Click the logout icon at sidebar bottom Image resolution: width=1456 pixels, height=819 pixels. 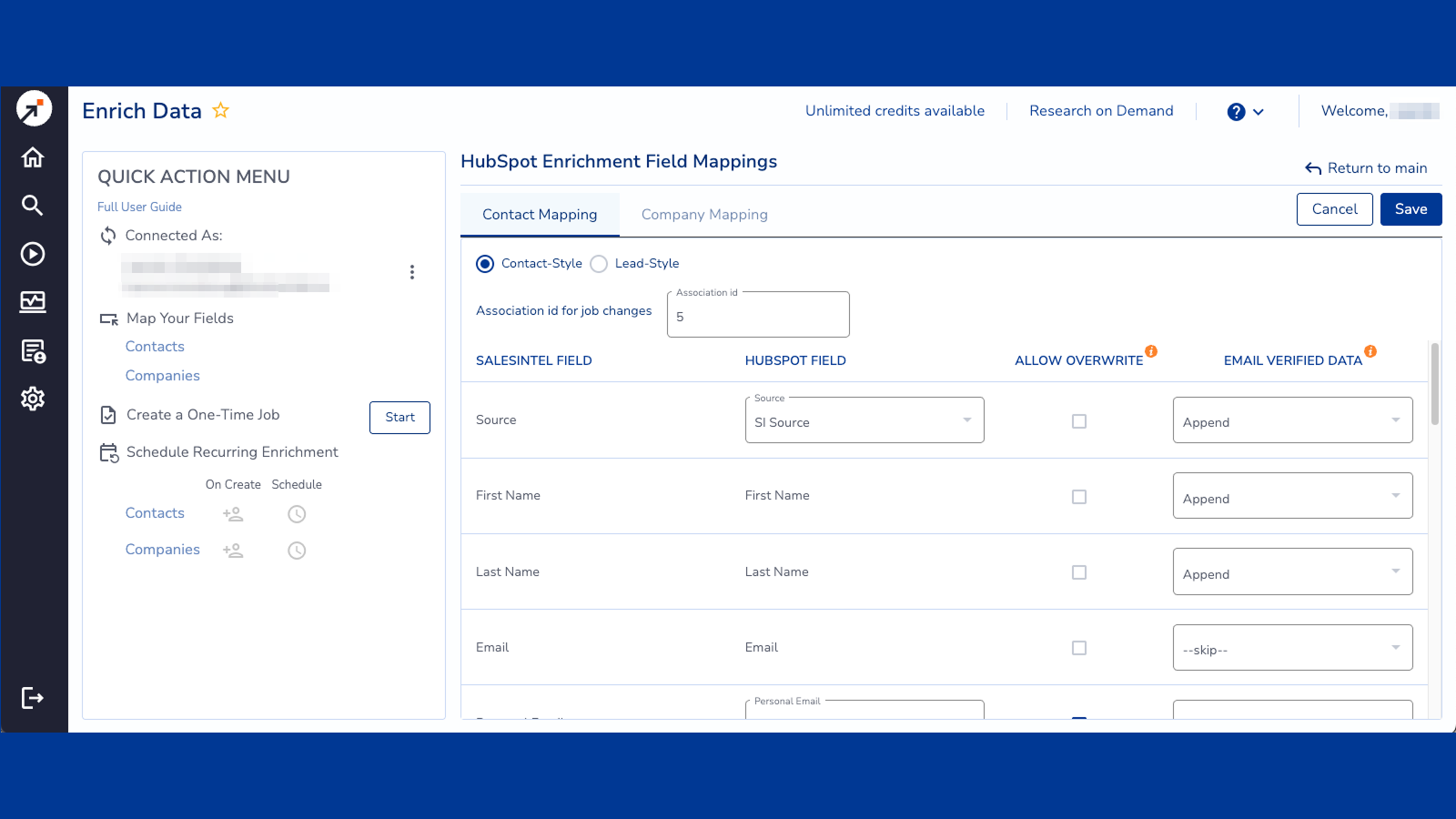33,698
